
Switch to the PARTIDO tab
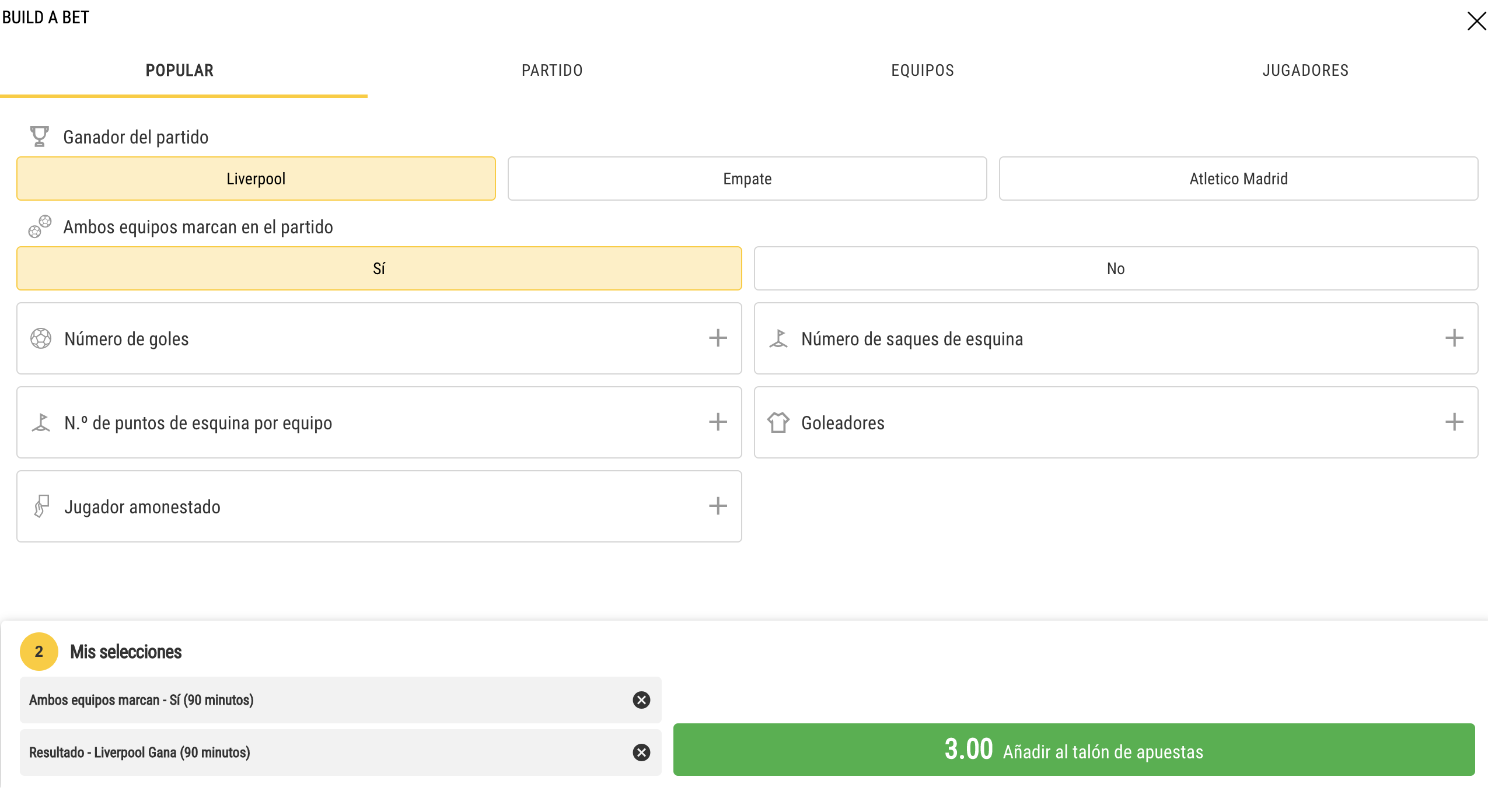pyautogui.click(x=552, y=71)
